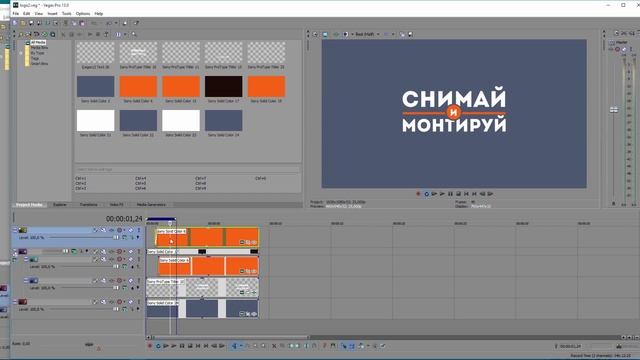Click the Project Media search magnifier icon
Viewport: 640px width, 360px height.
[x=134, y=35]
